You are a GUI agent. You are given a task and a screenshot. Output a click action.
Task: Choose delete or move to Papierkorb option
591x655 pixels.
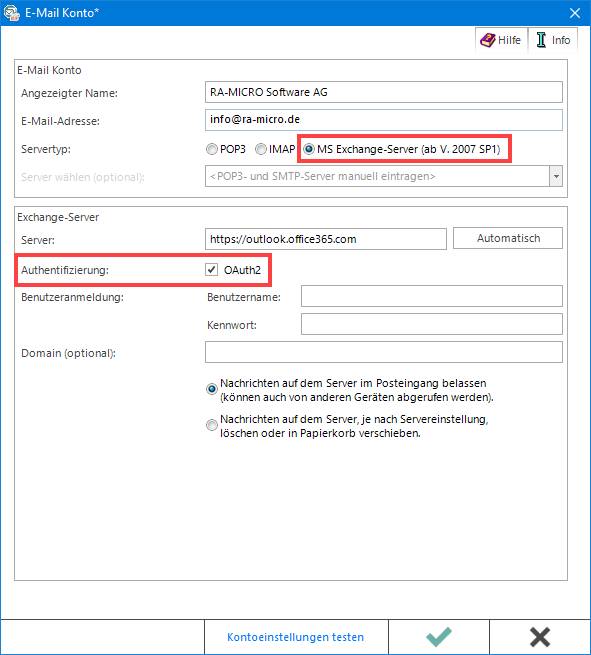(212, 425)
